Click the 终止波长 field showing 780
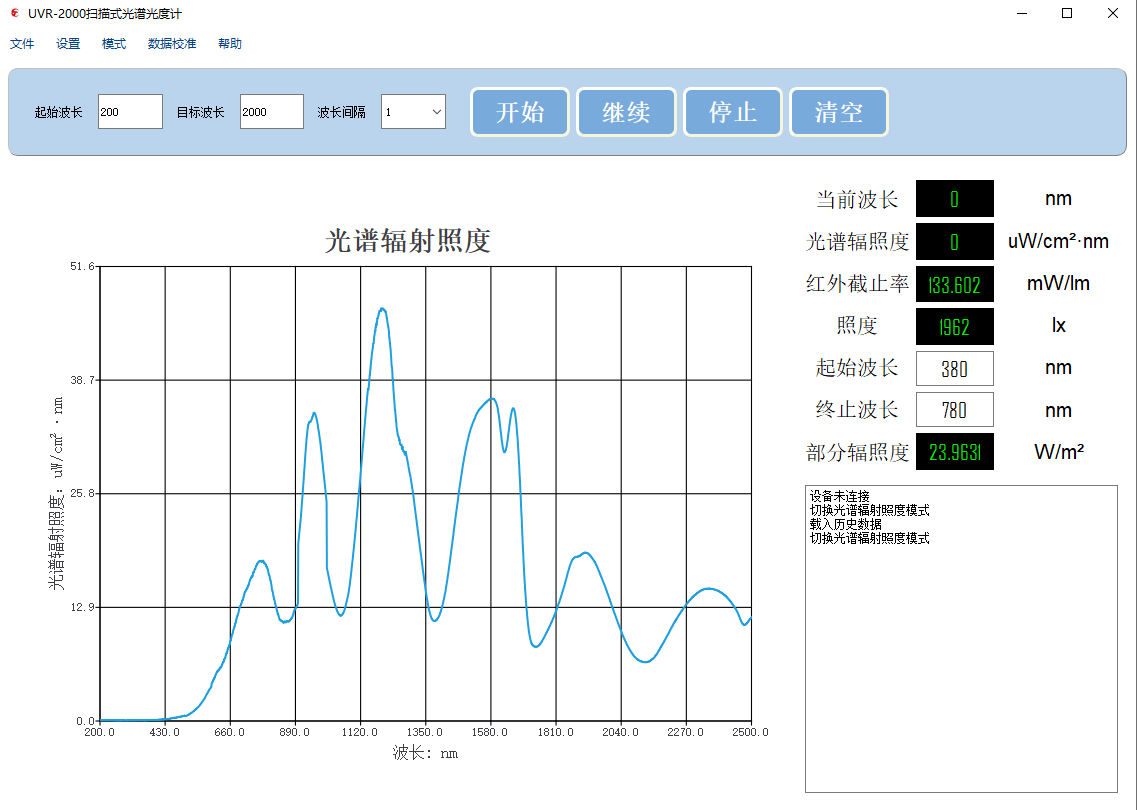 tap(954, 410)
